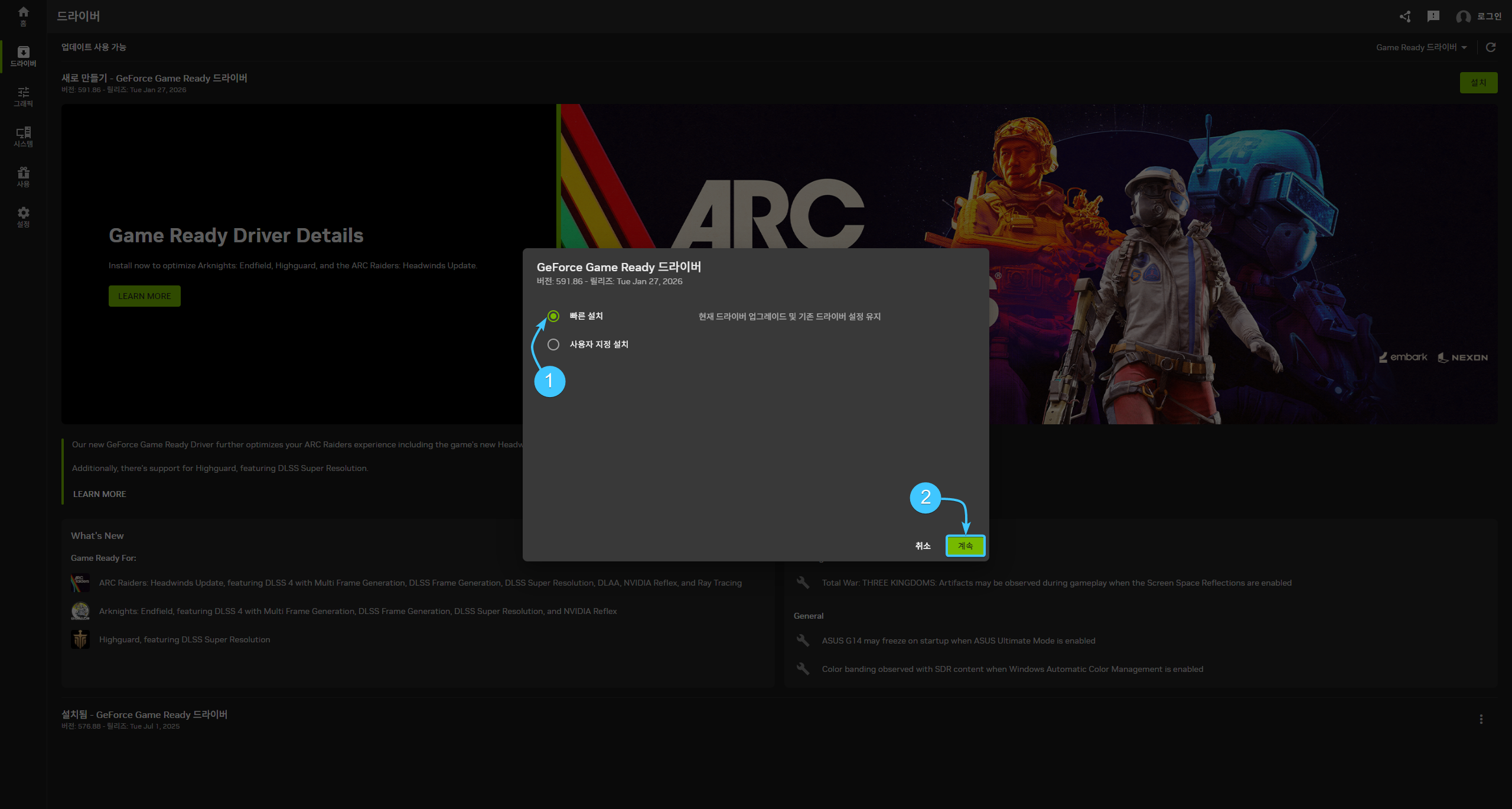Click the Login (로그인) profile icon
This screenshot has width=1512, height=809.
coord(1463,17)
